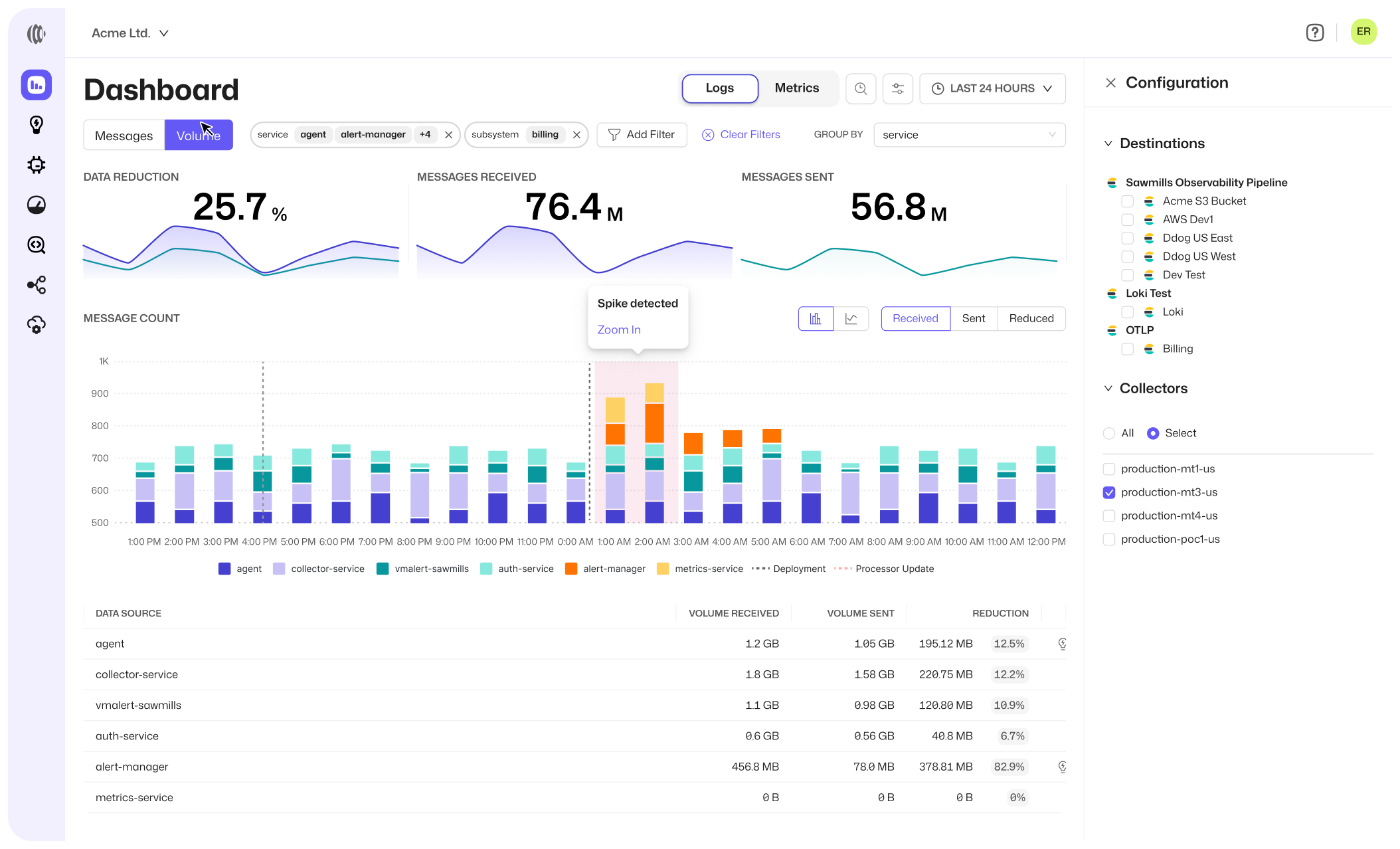Open the Last 24 Hours time dropdown
This screenshot has height=849, width=1400.
pyautogui.click(x=992, y=88)
